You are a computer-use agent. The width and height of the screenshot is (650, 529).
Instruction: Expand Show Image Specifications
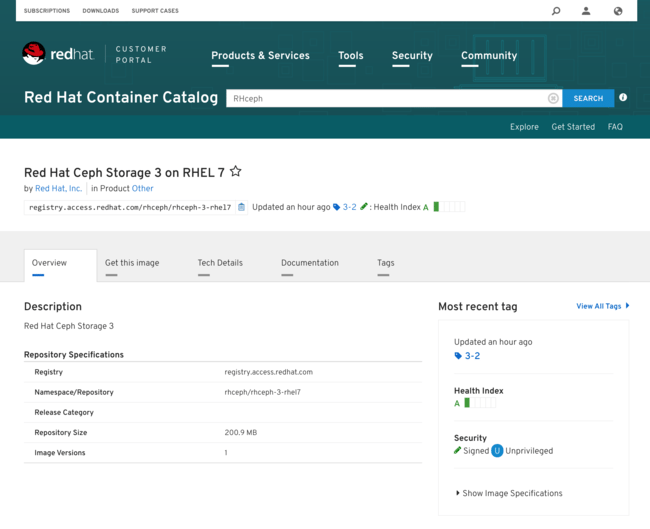tap(510, 493)
